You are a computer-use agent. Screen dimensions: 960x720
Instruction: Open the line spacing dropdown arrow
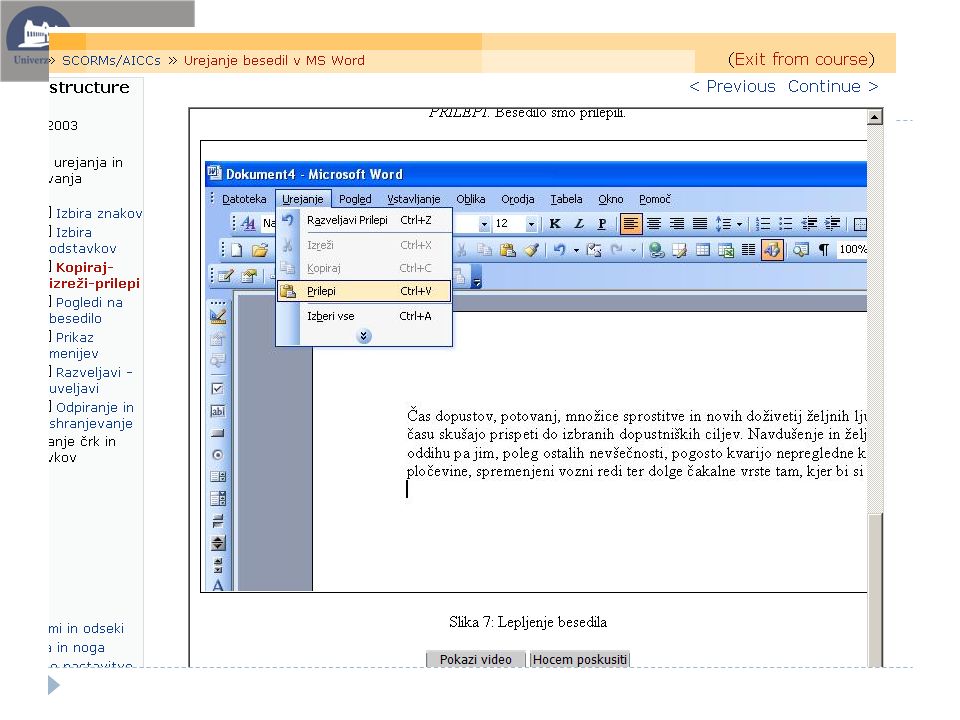[740, 225]
